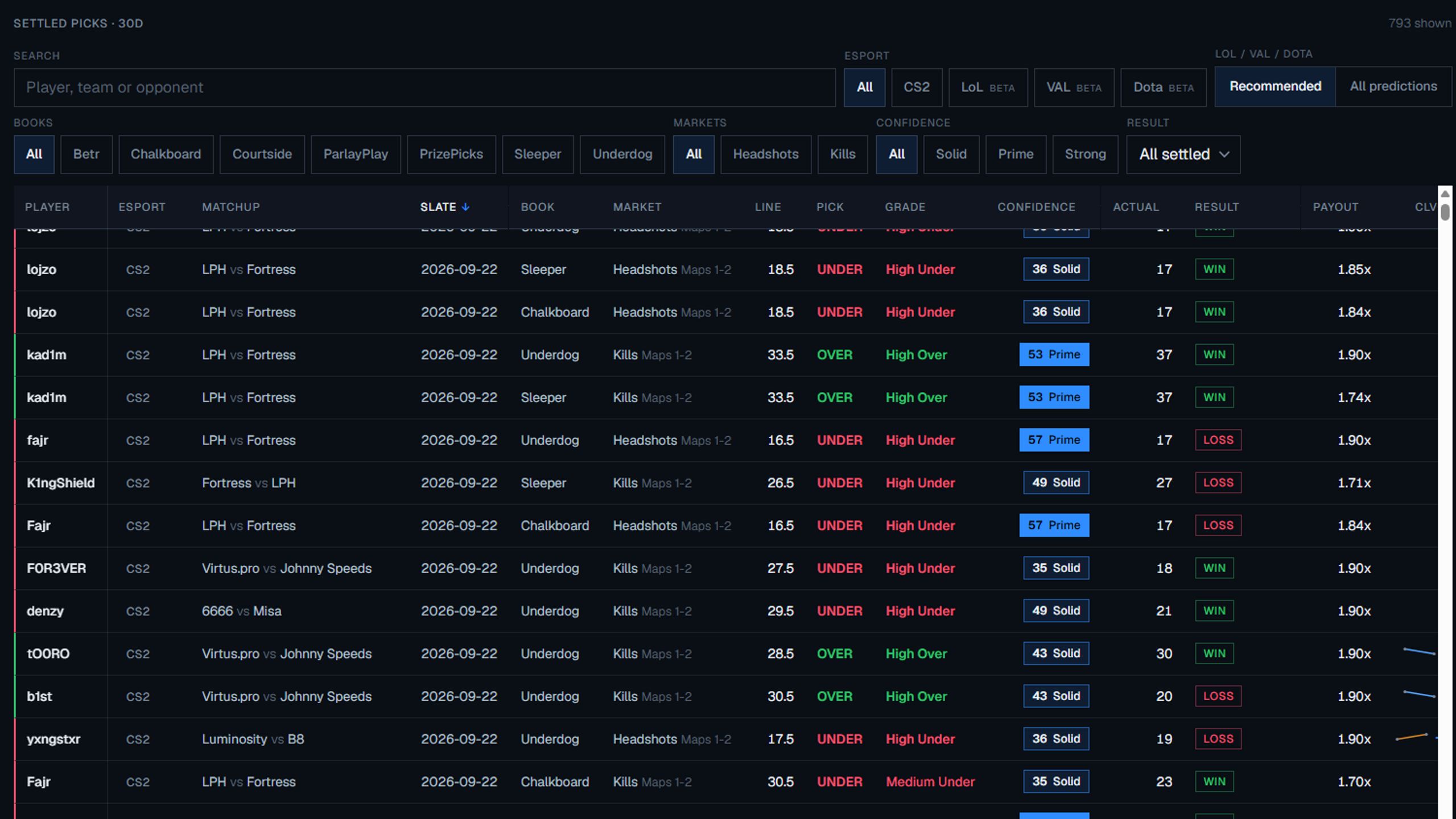Filter confidence by Solid

point(951,154)
